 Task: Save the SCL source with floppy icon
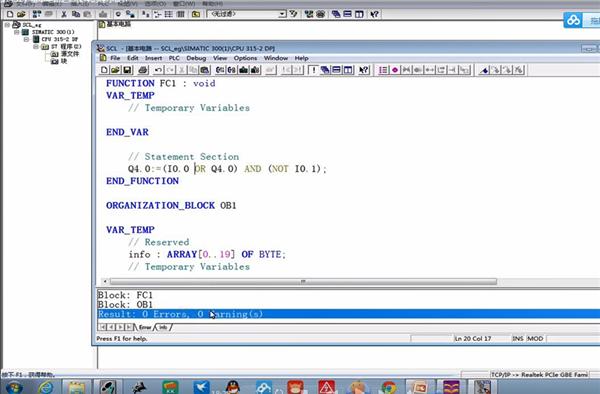[x=127, y=70]
